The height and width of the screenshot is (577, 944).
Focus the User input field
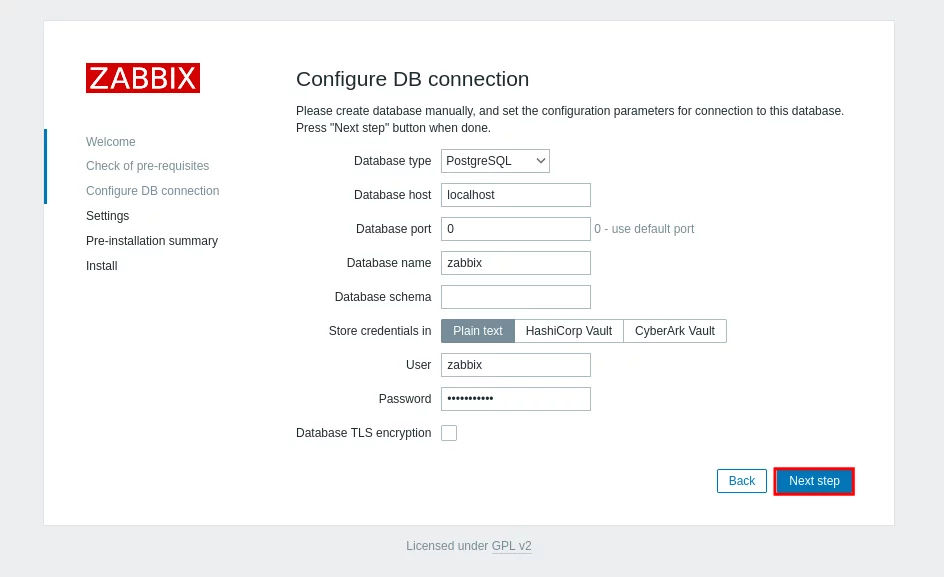[x=515, y=365]
